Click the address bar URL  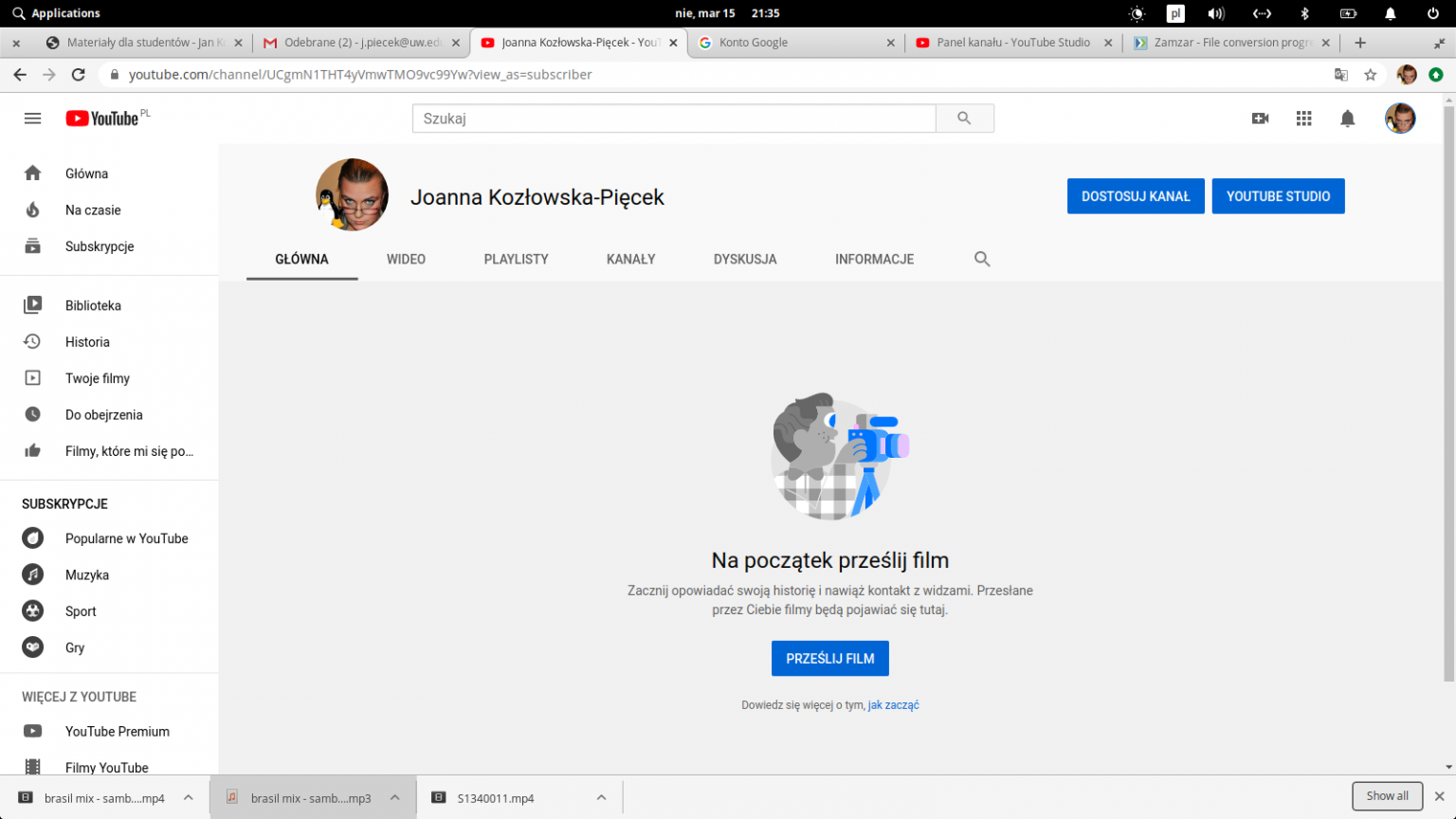(x=360, y=75)
